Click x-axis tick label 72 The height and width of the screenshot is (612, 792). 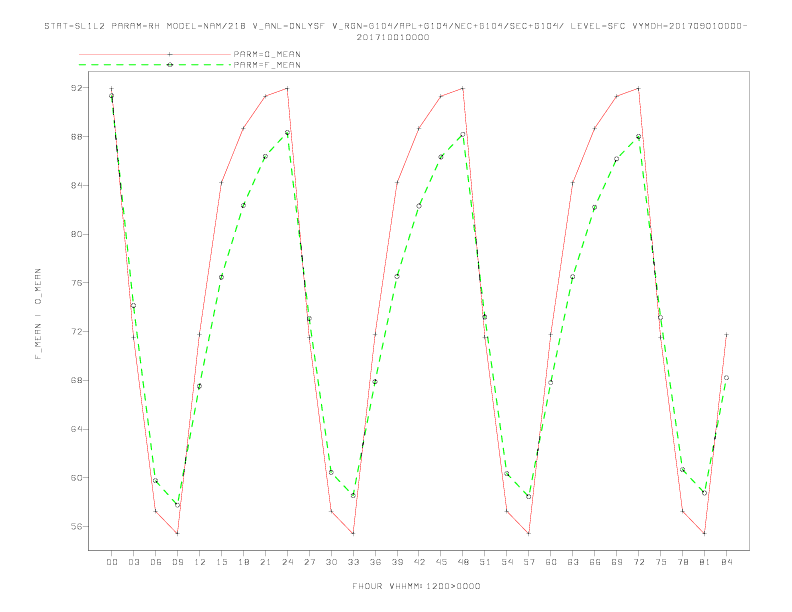pos(638,562)
